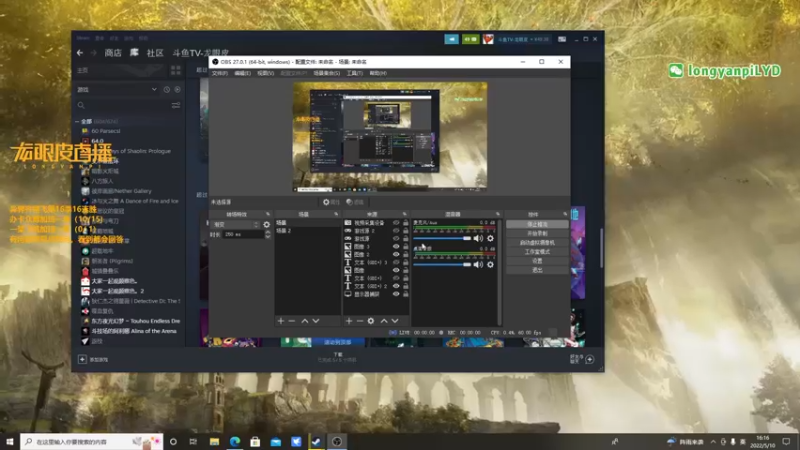Adjust desktop audio volume slider

[x=442, y=264]
